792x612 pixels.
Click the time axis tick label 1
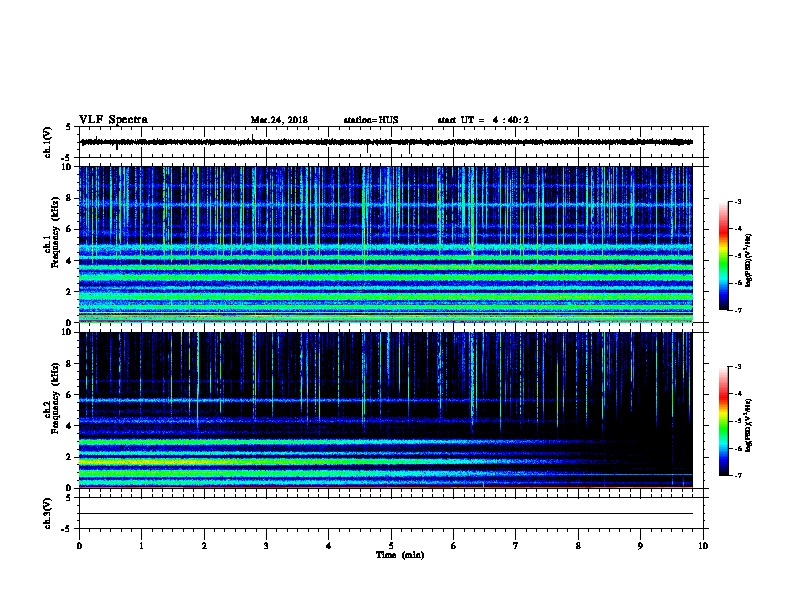coord(141,546)
